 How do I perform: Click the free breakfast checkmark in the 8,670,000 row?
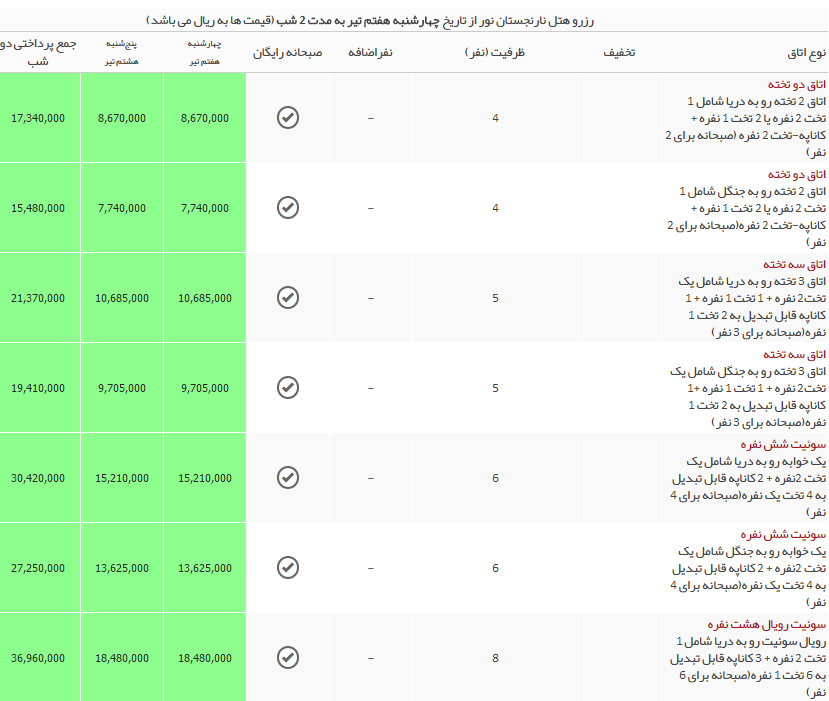click(x=288, y=117)
